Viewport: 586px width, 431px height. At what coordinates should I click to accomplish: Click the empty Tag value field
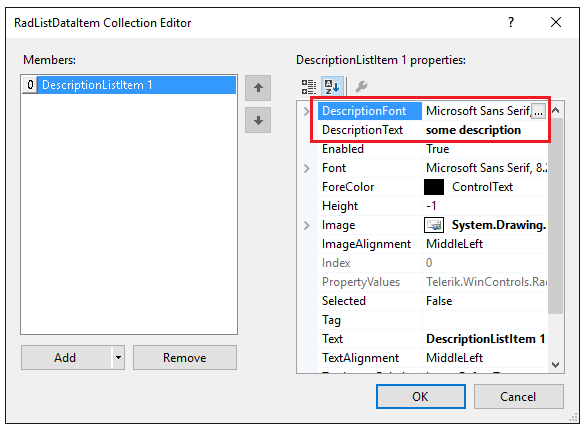[x=485, y=320]
